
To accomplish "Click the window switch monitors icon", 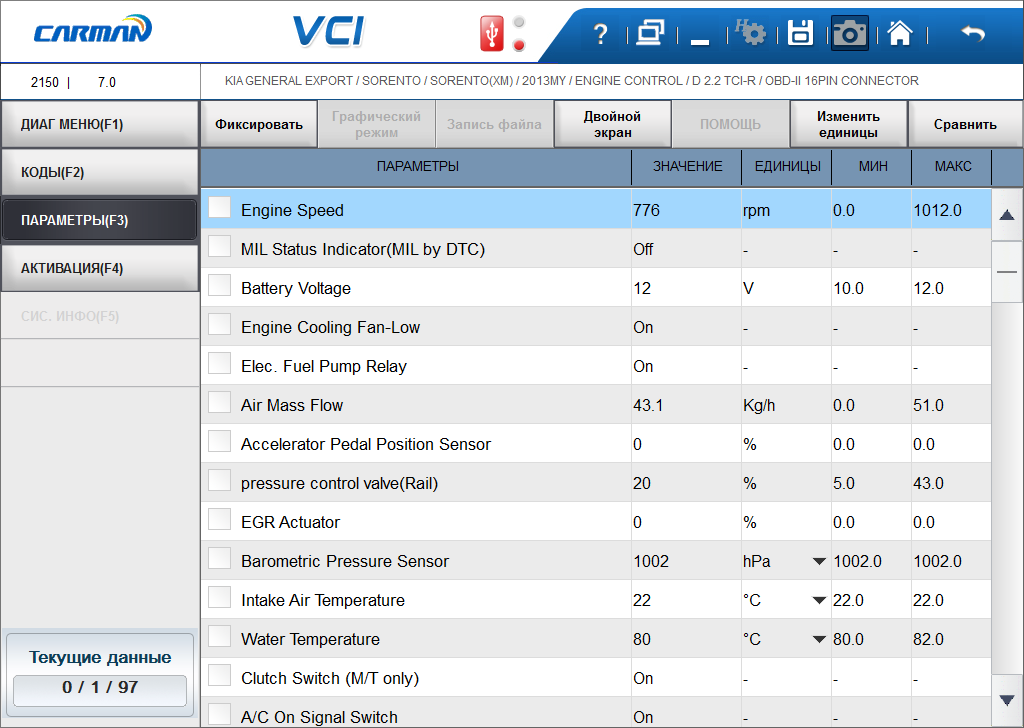I will [x=650, y=33].
